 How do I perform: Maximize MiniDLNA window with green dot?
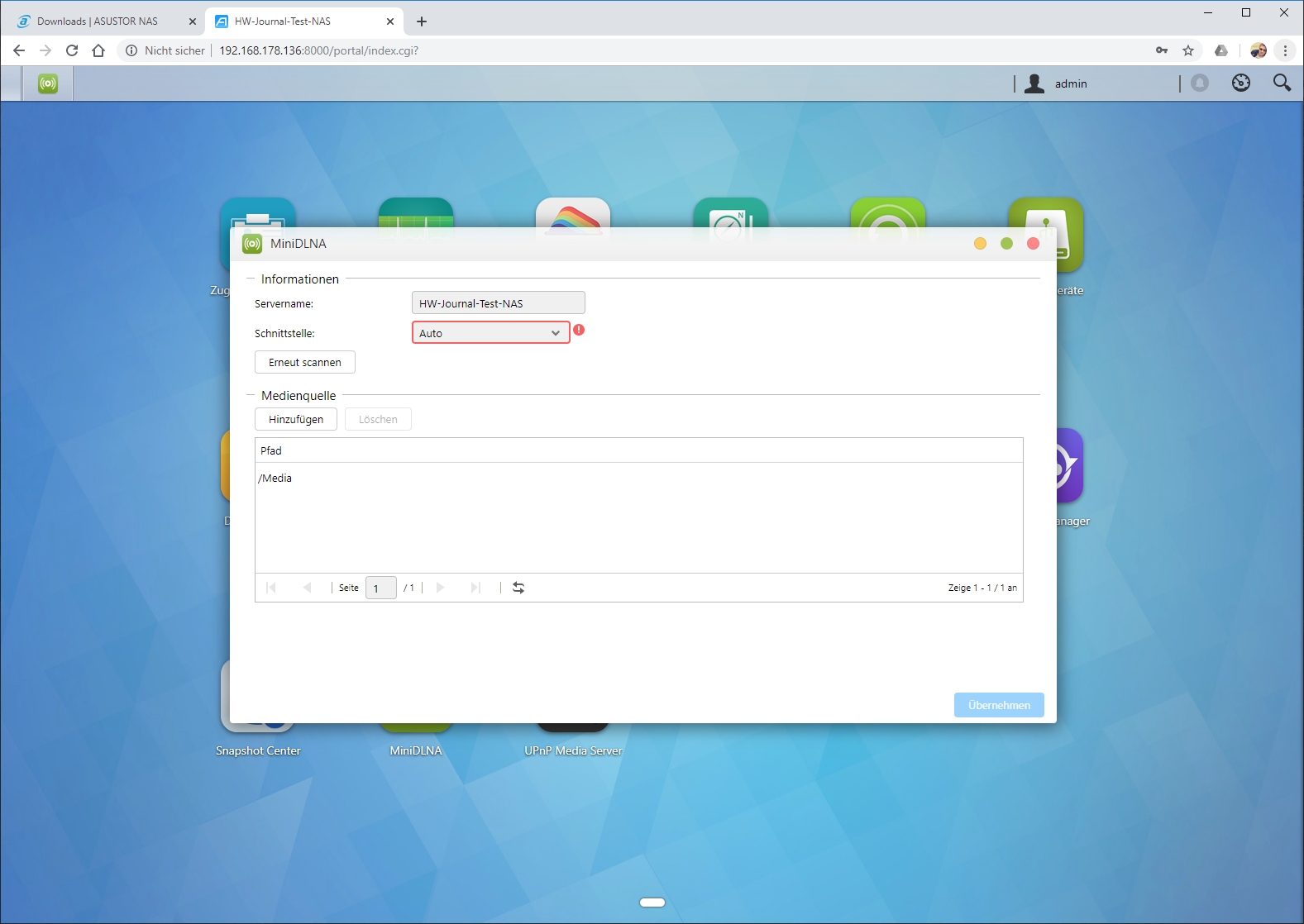[1006, 243]
